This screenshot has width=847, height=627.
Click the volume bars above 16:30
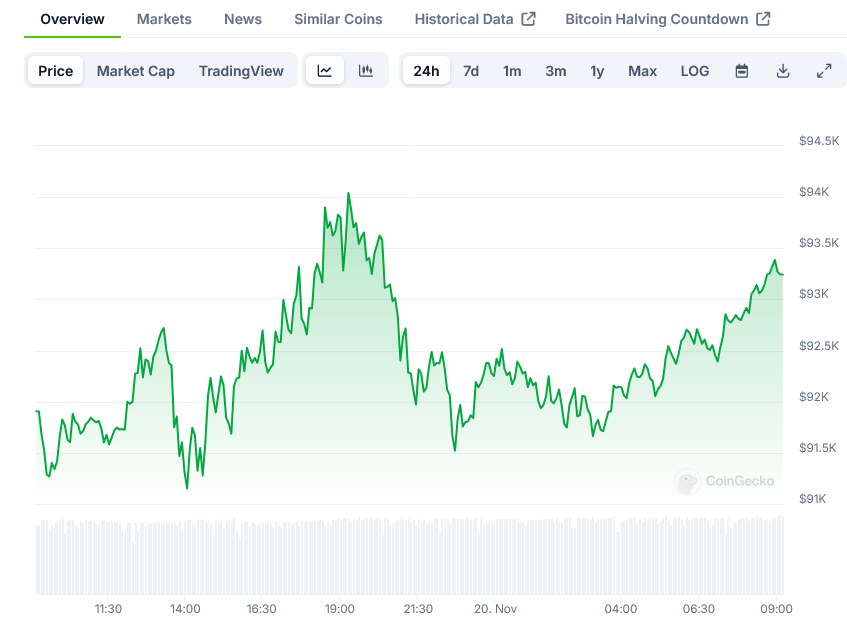261,556
